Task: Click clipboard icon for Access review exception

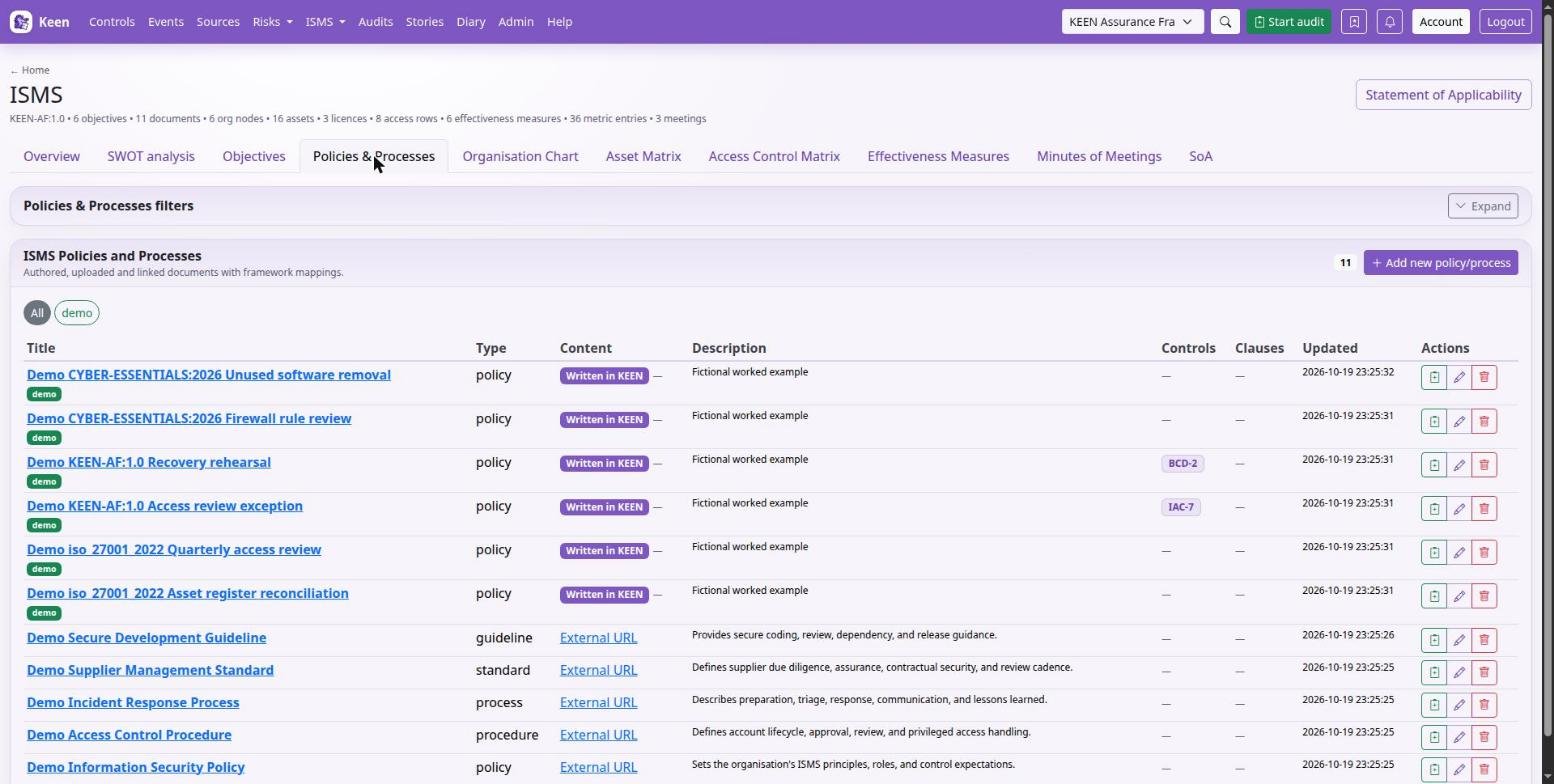Action: tap(1434, 508)
